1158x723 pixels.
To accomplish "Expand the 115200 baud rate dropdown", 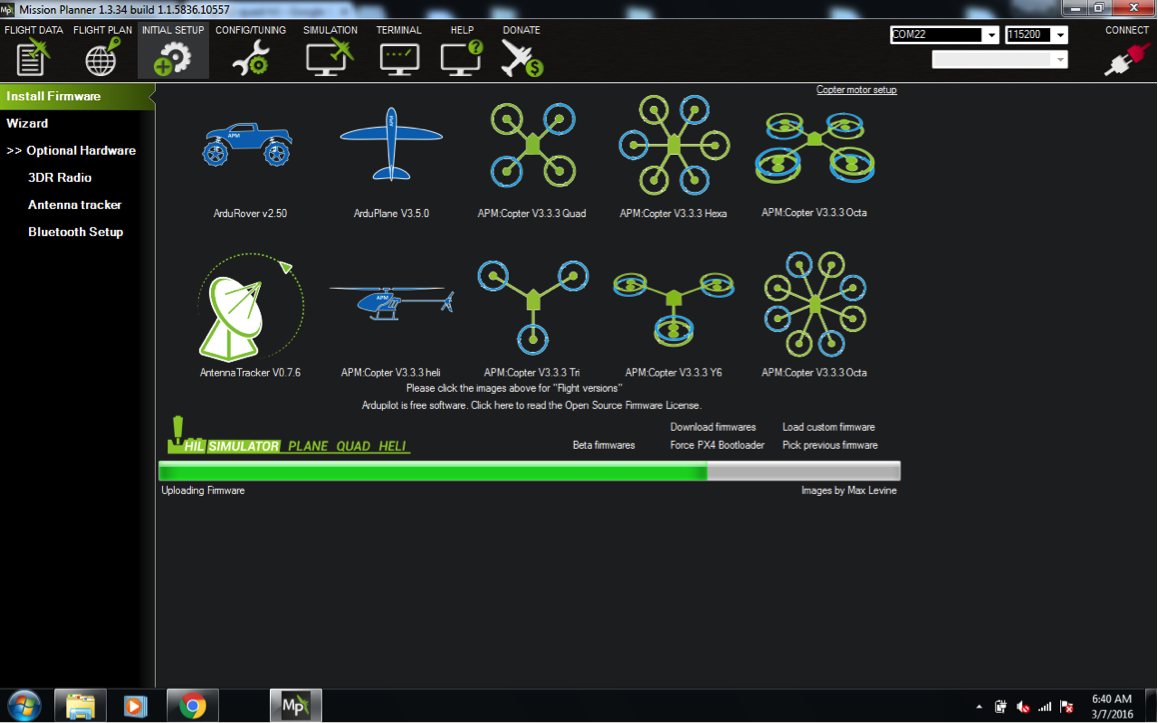I will tap(1061, 35).
